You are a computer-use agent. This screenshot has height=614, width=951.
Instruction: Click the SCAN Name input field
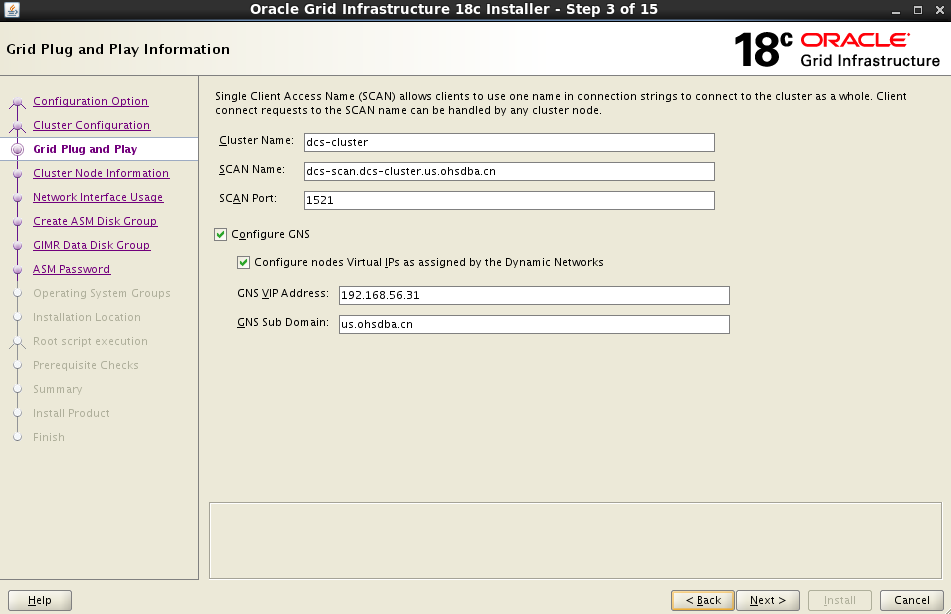coord(509,171)
